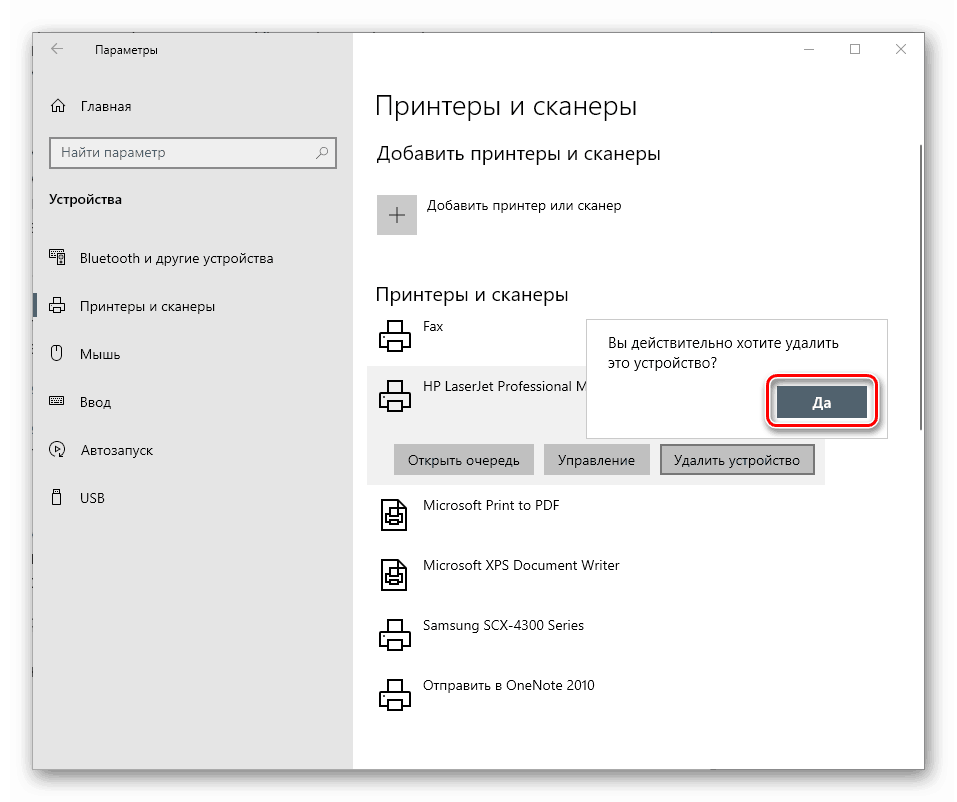Click the mouse icon for Мышь

(x=57, y=353)
